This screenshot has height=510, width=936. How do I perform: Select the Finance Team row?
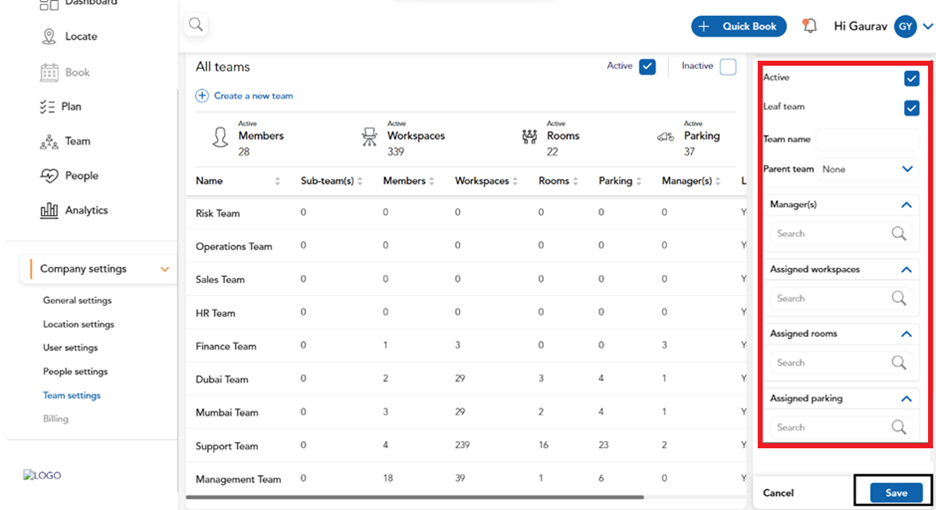466,346
